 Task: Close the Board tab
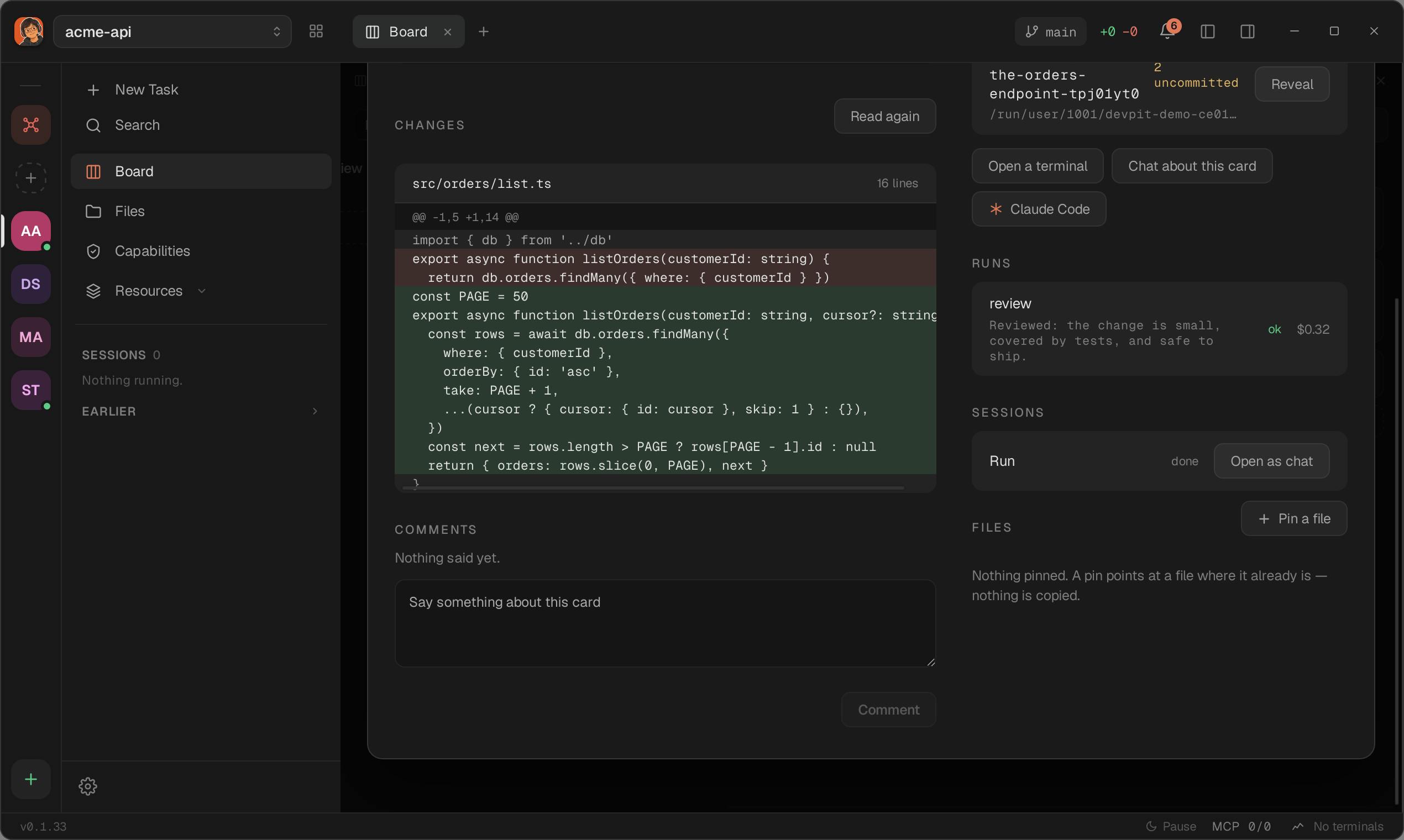[x=448, y=32]
